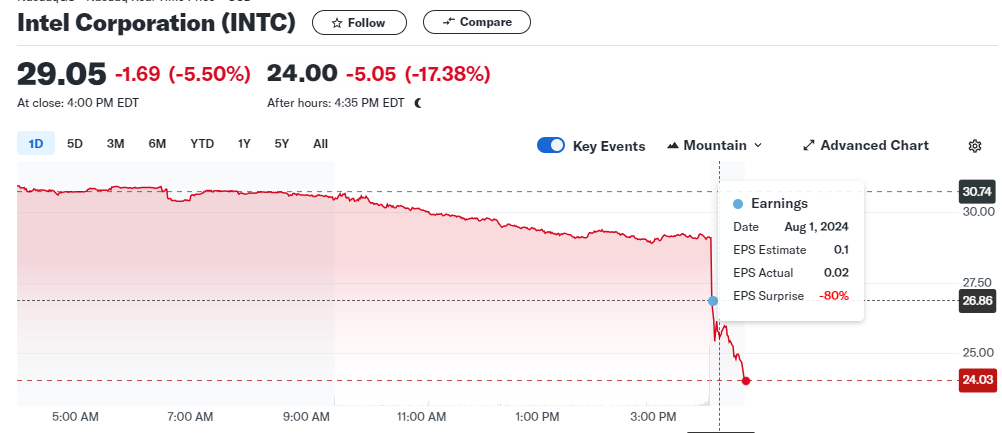This screenshot has width=1002, height=433.
Task: Click the blue Earnings dot in tooltip
Action: (738, 203)
